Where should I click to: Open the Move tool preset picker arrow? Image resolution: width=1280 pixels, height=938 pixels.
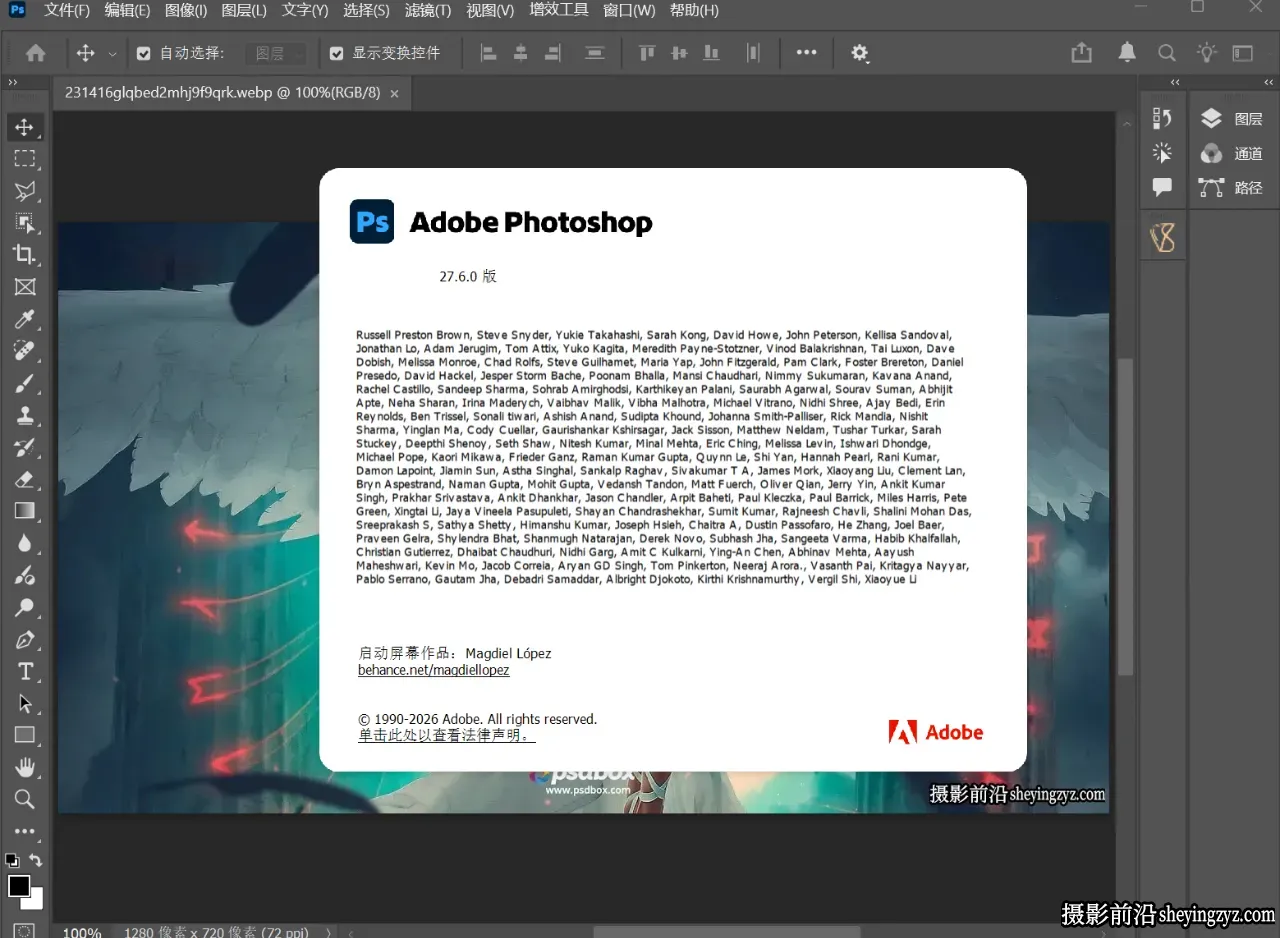(x=113, y=54)
